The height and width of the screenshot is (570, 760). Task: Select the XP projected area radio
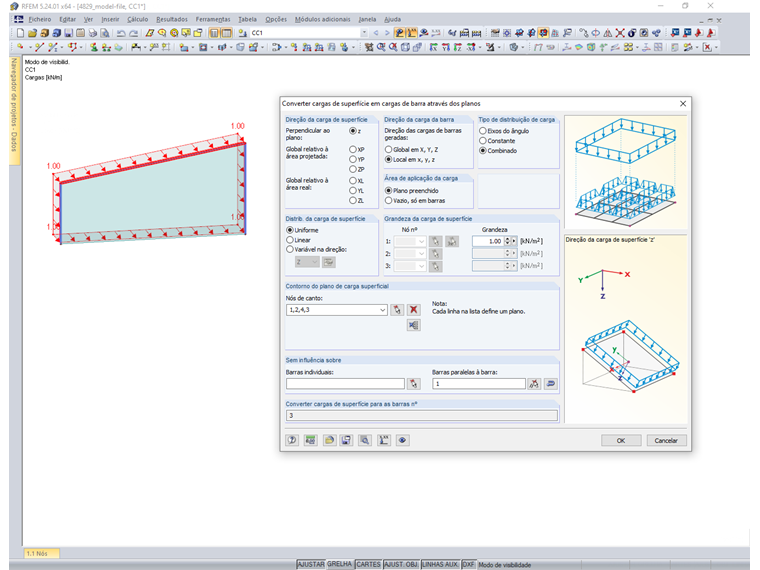[x=353, y=150]
